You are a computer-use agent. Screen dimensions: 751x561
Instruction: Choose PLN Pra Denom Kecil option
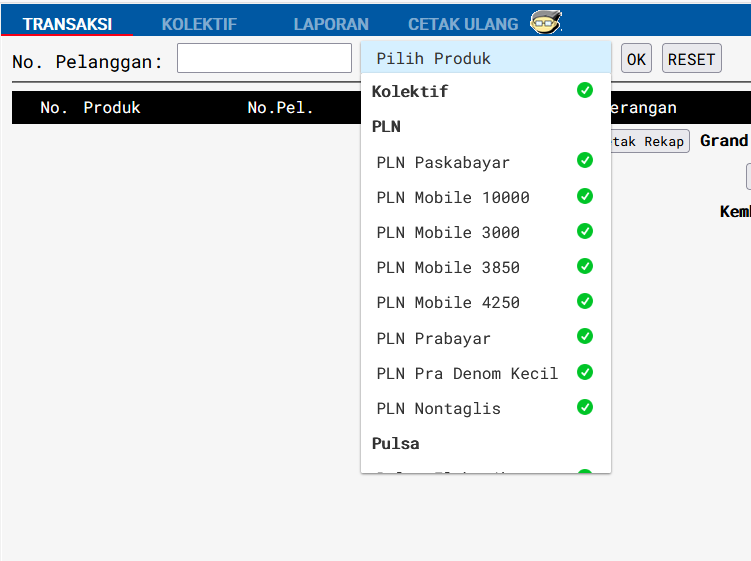(x=486, y=373)
